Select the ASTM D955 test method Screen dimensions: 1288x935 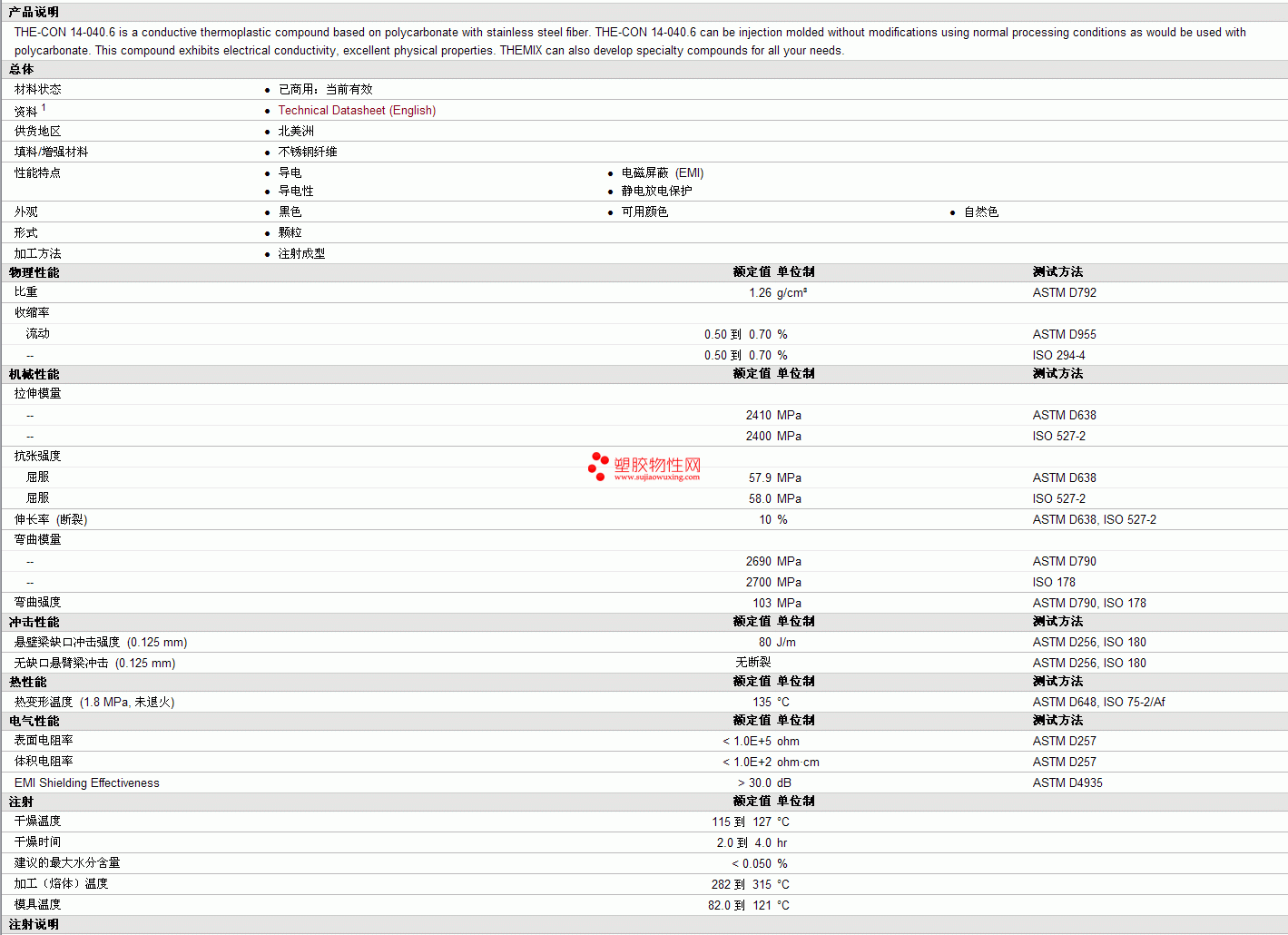[x=1065, y=334]
